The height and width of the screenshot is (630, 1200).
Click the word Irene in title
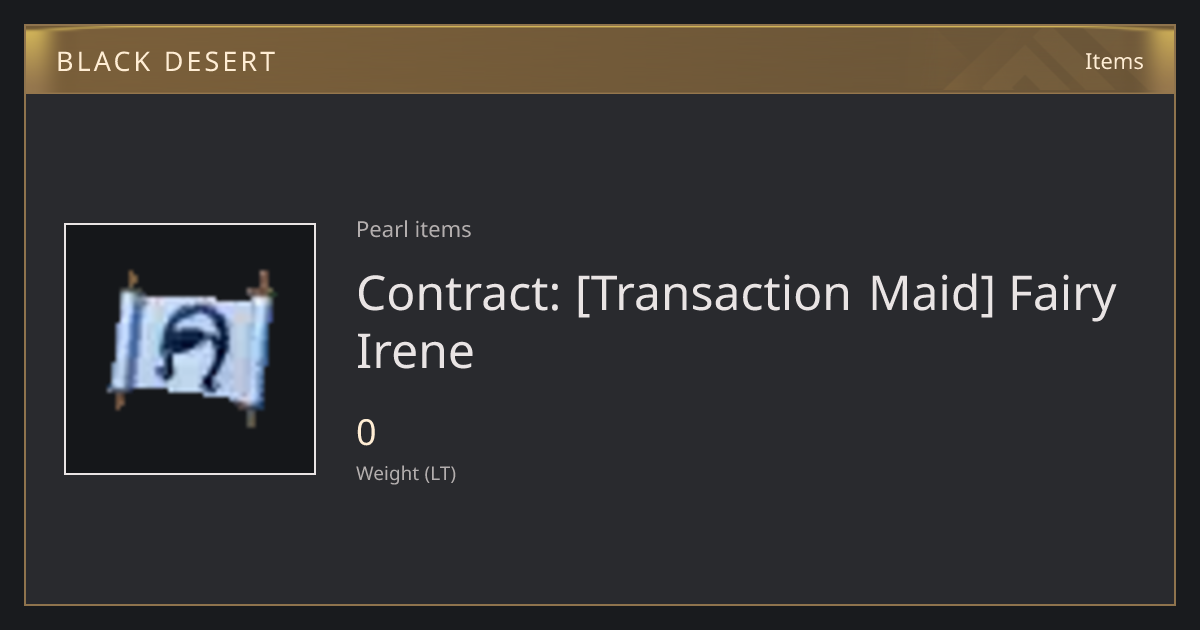(x=415, y=351)
